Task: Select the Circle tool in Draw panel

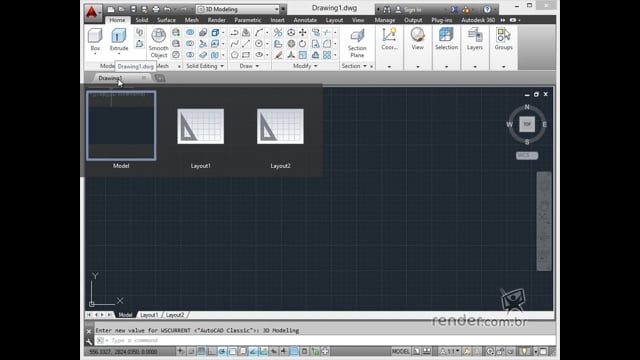Action: pos(259,43)
